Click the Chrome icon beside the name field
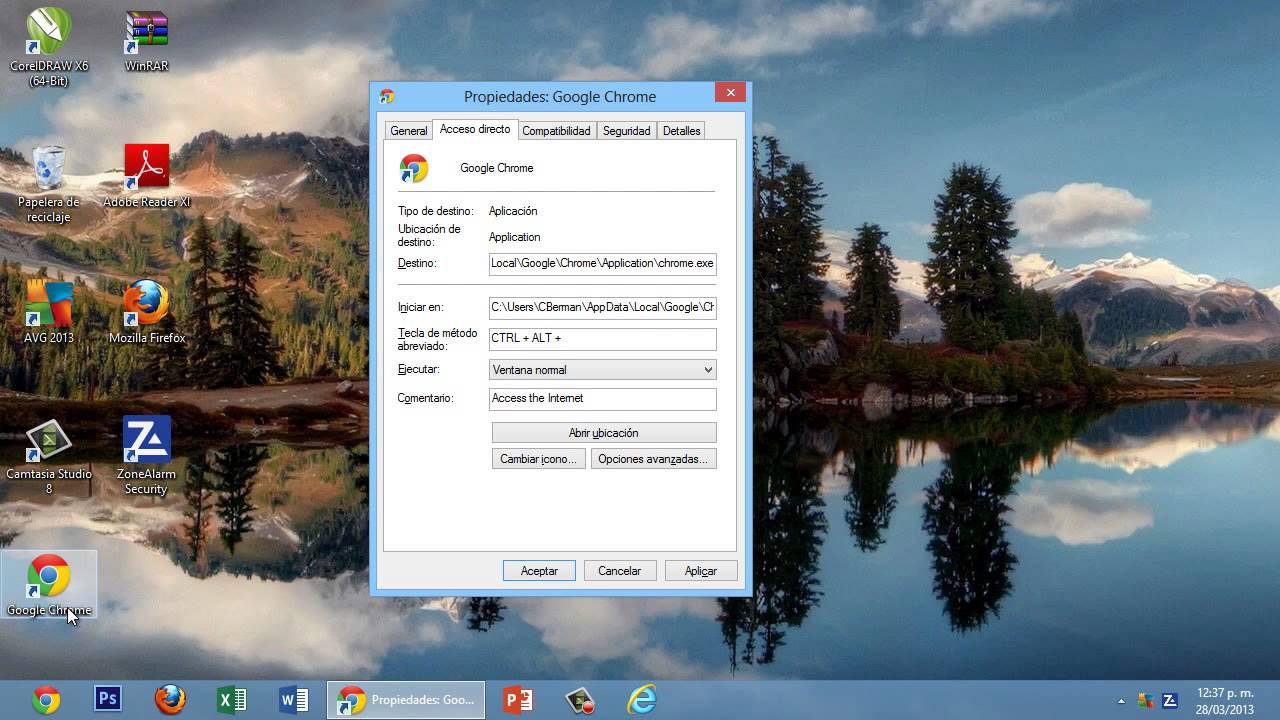Image resolution: width=1280 pixels, height=720 pixels. click(414, 168)
